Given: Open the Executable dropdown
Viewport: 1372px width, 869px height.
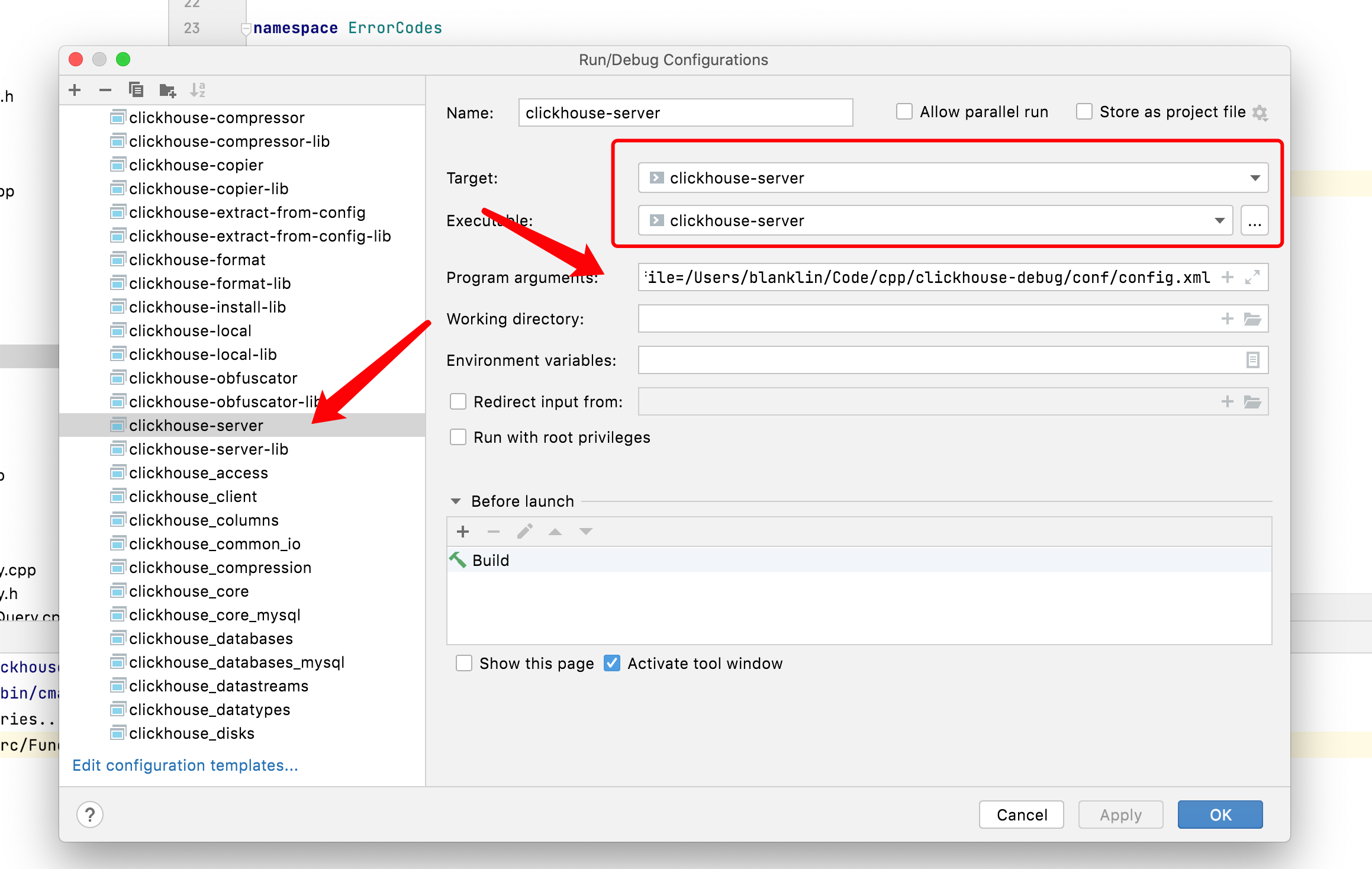Looking at the screenshot, I should coord(935,221).
